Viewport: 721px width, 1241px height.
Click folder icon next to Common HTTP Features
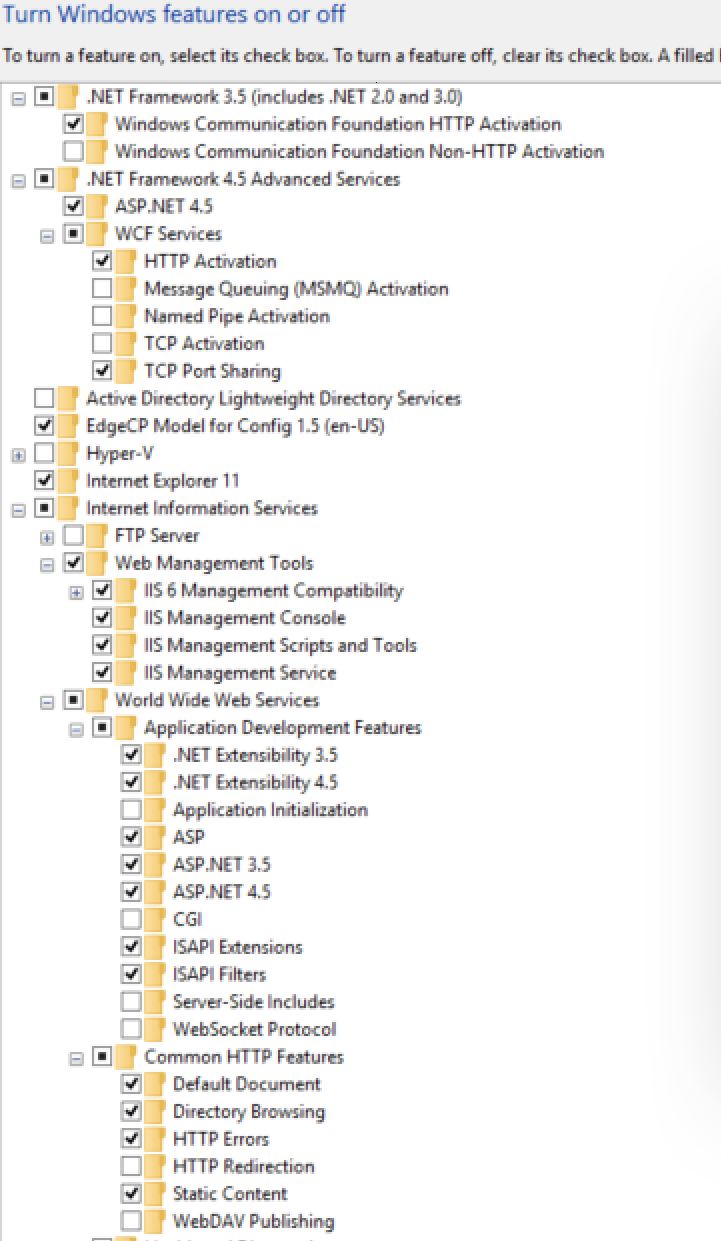tap(126, 1057)
